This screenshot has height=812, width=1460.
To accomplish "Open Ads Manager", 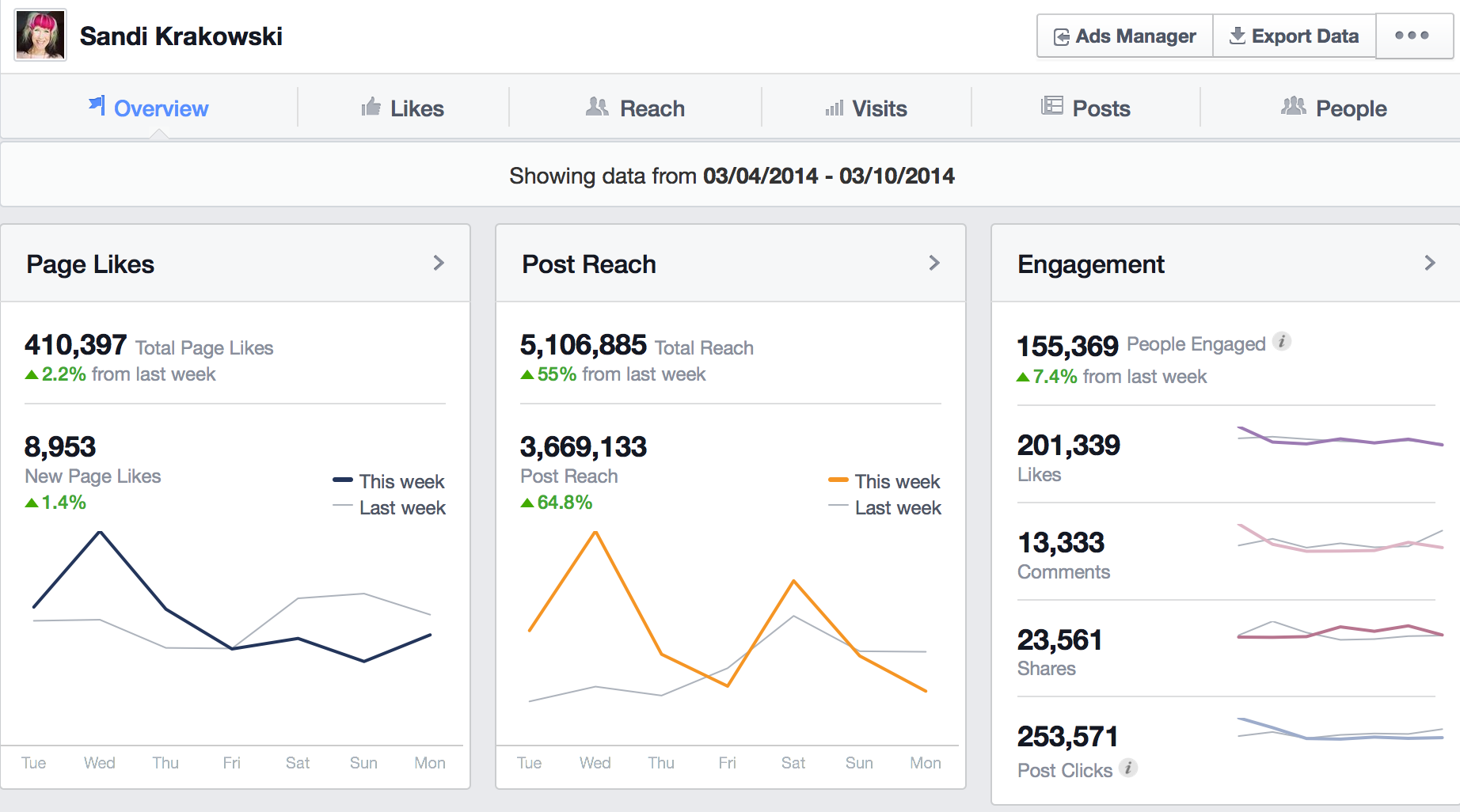I will point(1124,36).
